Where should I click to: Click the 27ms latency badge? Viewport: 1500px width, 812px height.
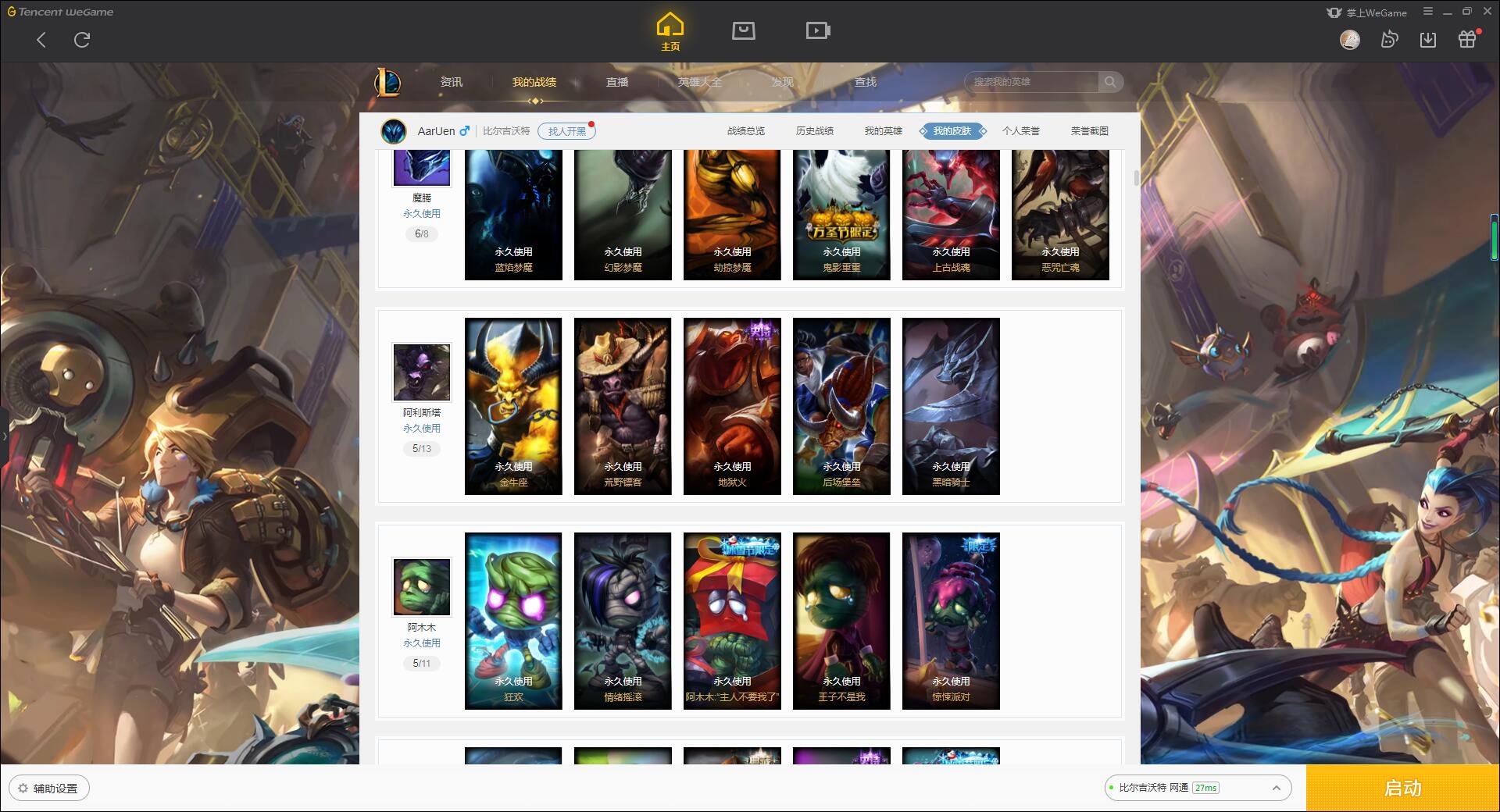(1205, 788)
